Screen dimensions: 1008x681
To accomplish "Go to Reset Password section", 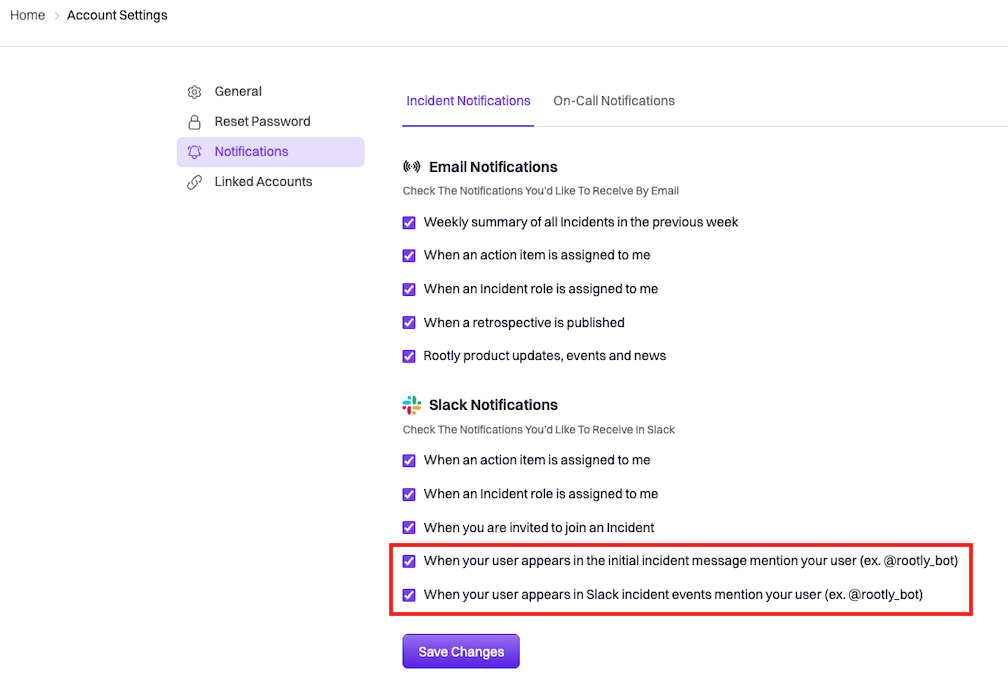I will pos(271,122).
